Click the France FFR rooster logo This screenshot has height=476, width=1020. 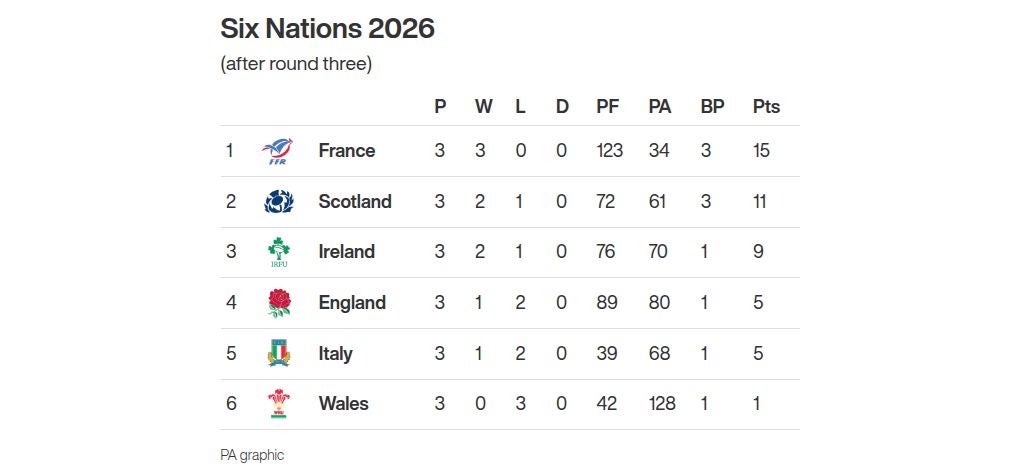277,152
